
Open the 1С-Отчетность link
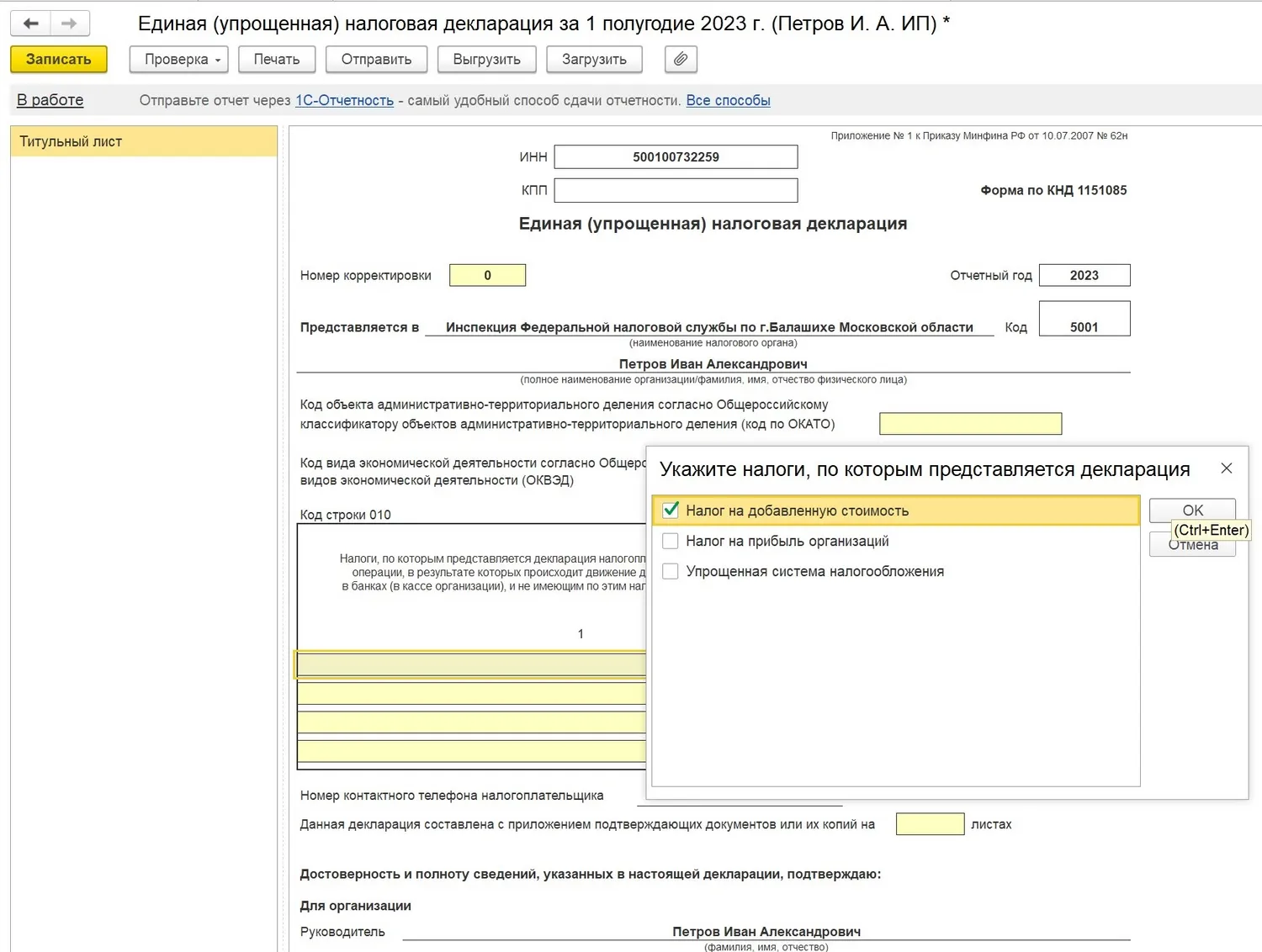pyautogui.click(x=344, y=100)
